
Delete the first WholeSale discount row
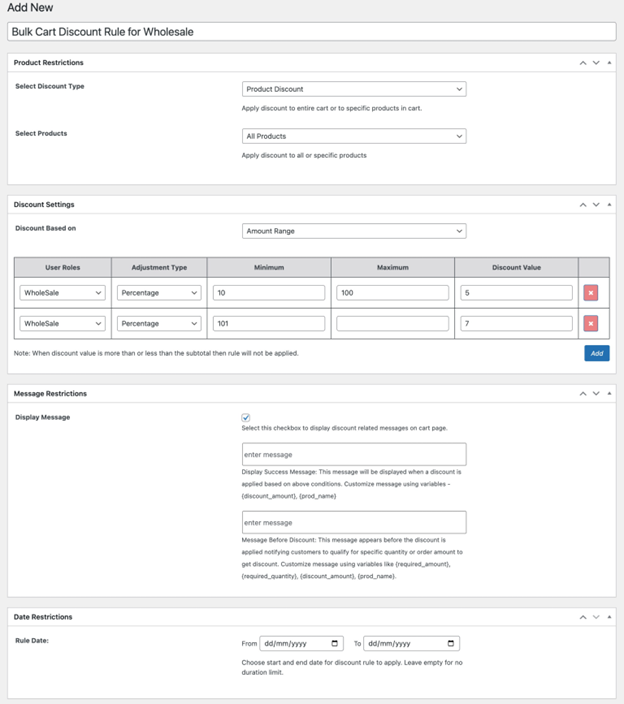click(591, 293)
